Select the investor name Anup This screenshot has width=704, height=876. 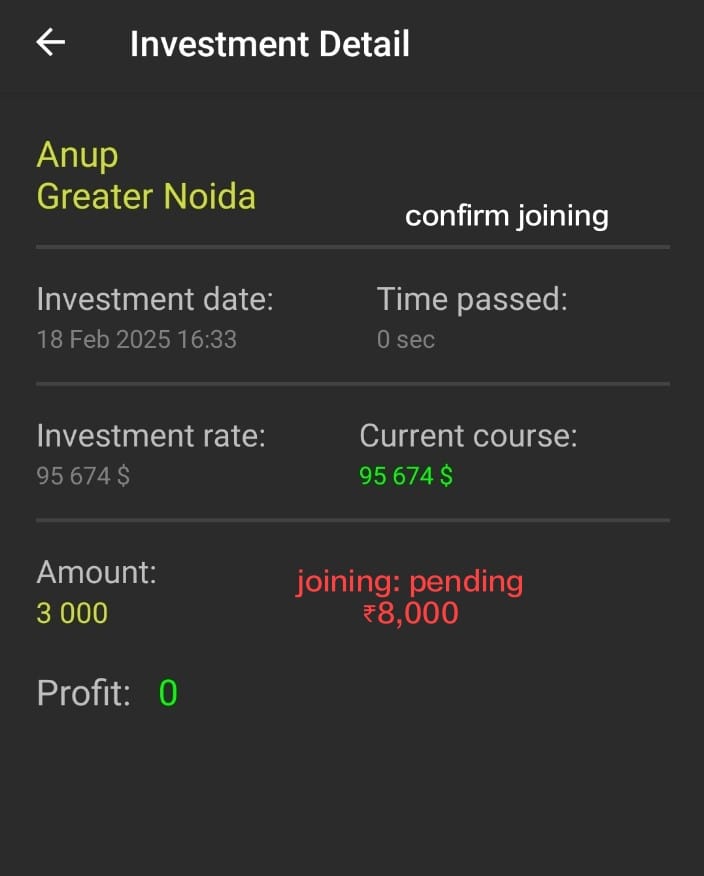77,155
